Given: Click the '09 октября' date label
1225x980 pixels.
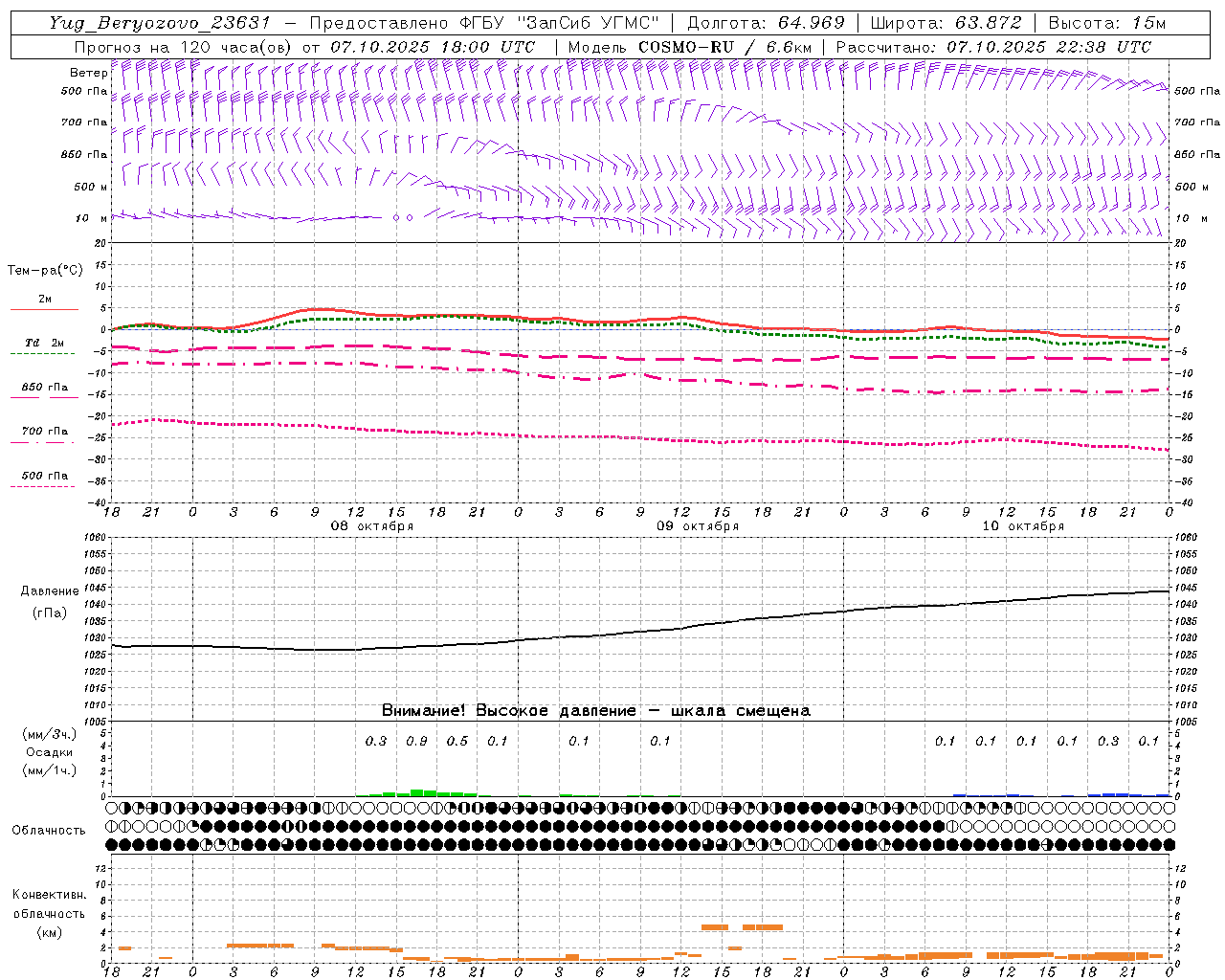Looking at the screenshot, I should pyautogui.click(x=698, y=526).
